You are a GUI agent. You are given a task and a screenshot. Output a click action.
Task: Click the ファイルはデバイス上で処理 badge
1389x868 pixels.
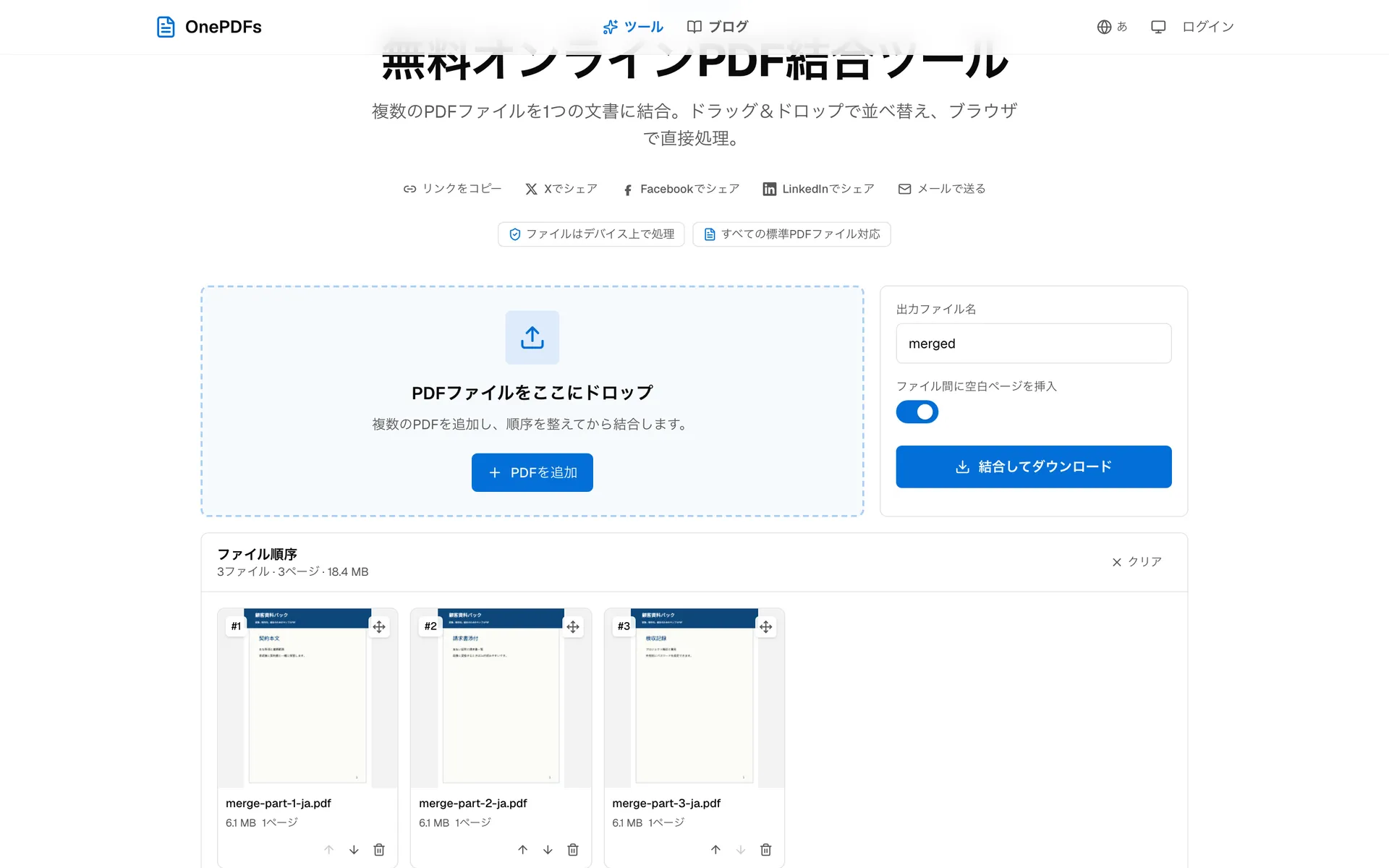tap(591, 234)
